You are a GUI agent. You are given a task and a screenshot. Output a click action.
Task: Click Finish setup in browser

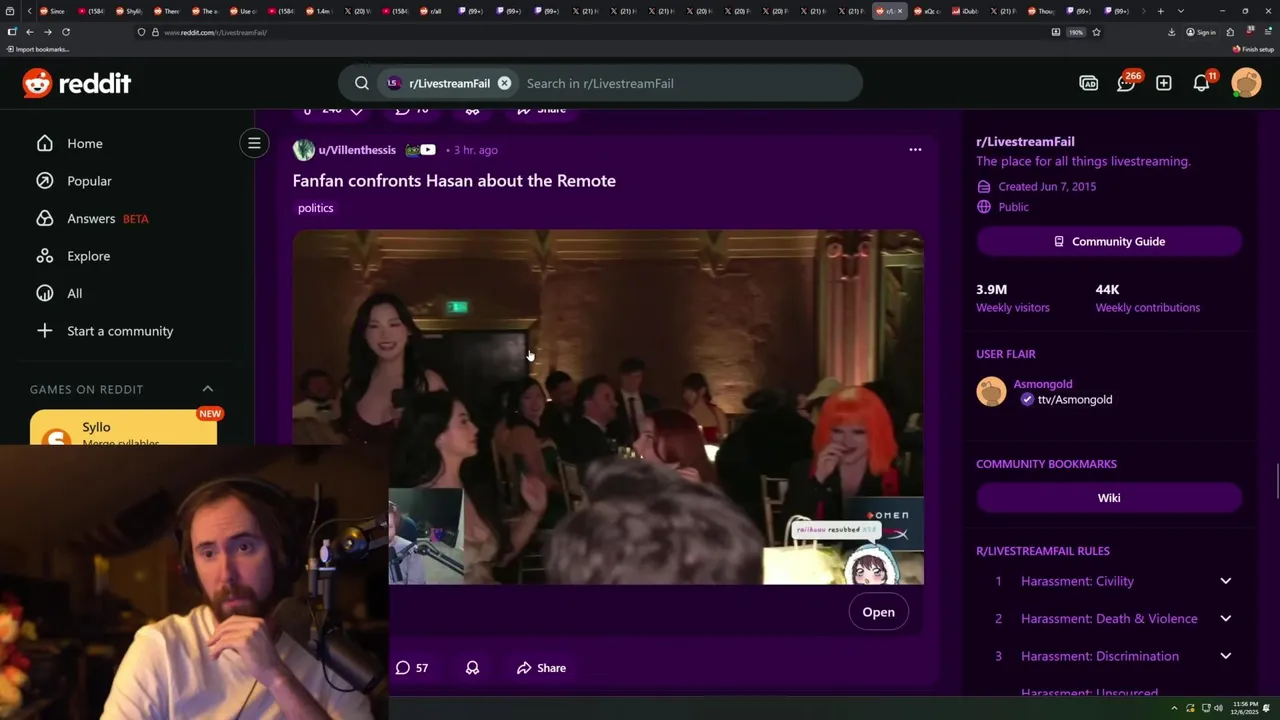tap(1253, 49)
